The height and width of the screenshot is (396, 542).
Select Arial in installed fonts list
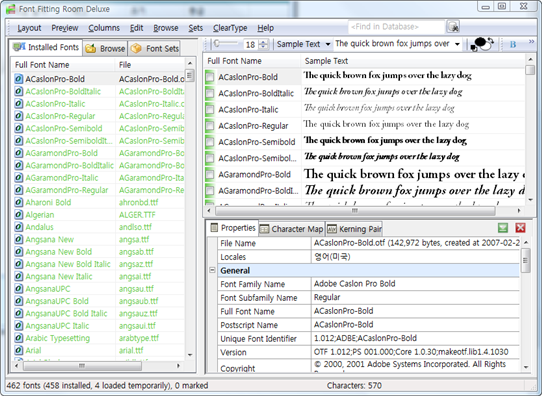[33, 350]
